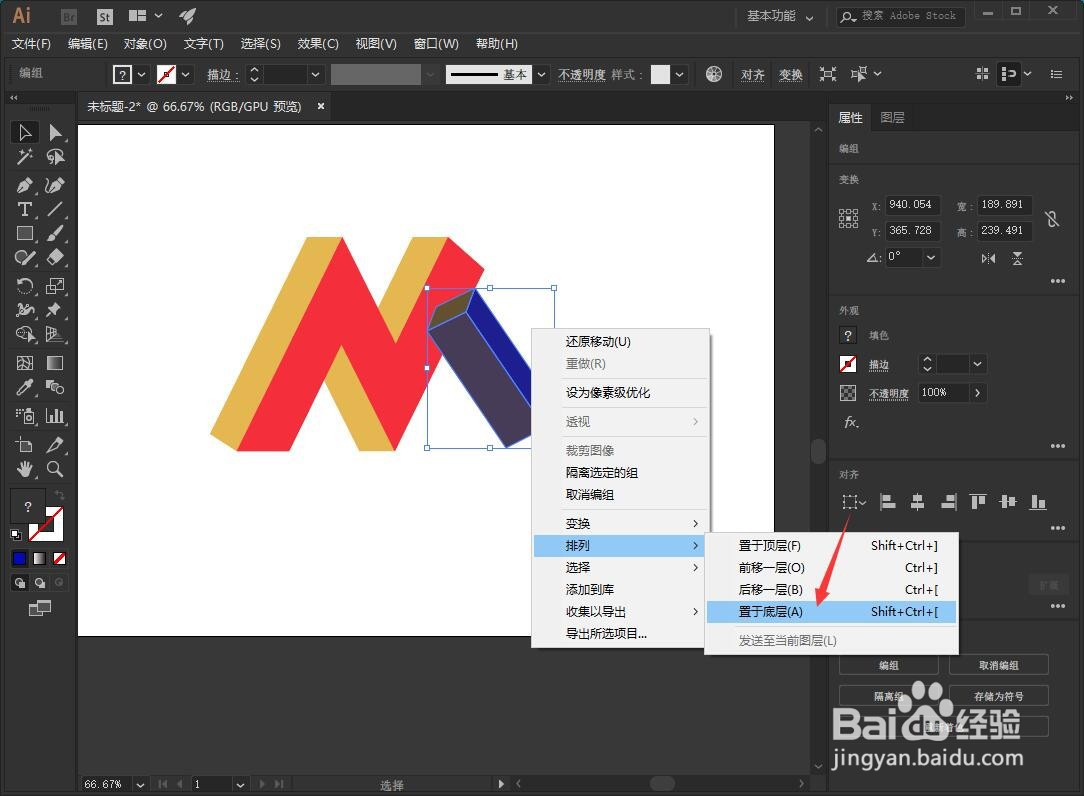Choose 置于顶层(F) in the submenu

point(832,546)
